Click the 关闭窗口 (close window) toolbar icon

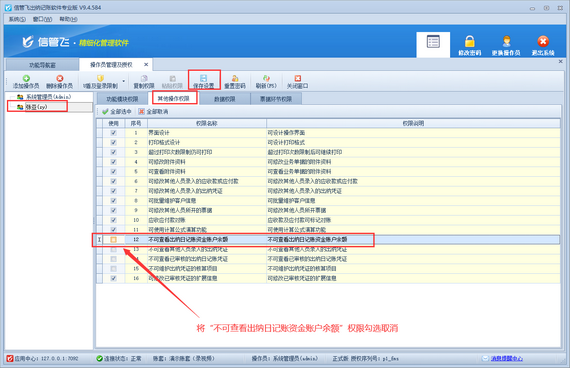coord(298,78)
